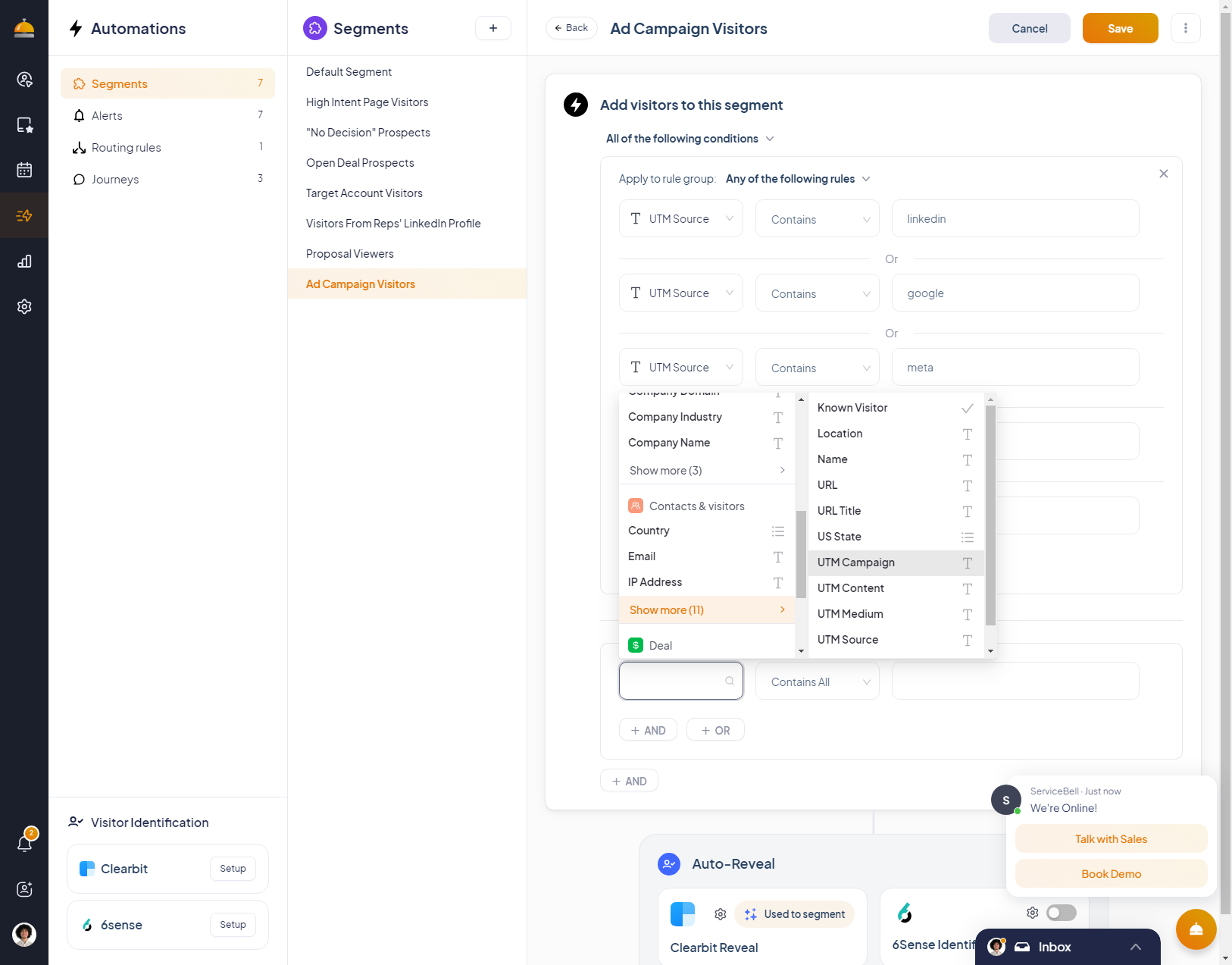Click the ServiceBell bell logo icon
The height and width of the screenshot is (965, 1232).
click(x=24, y=28)
